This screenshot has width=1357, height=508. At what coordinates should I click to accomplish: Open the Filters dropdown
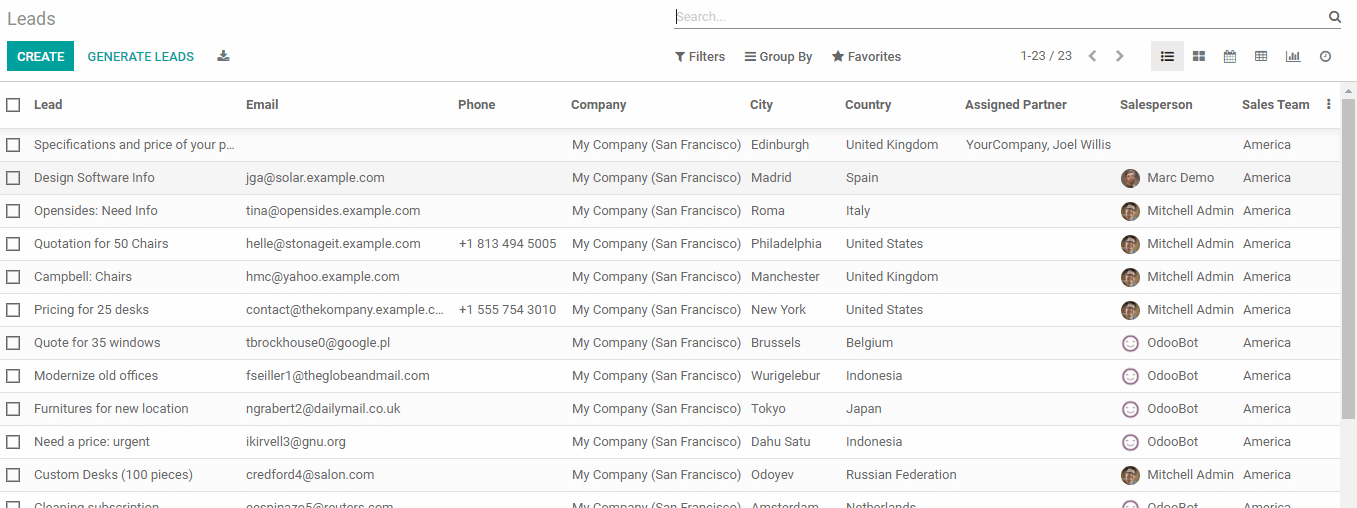point(700,57)
